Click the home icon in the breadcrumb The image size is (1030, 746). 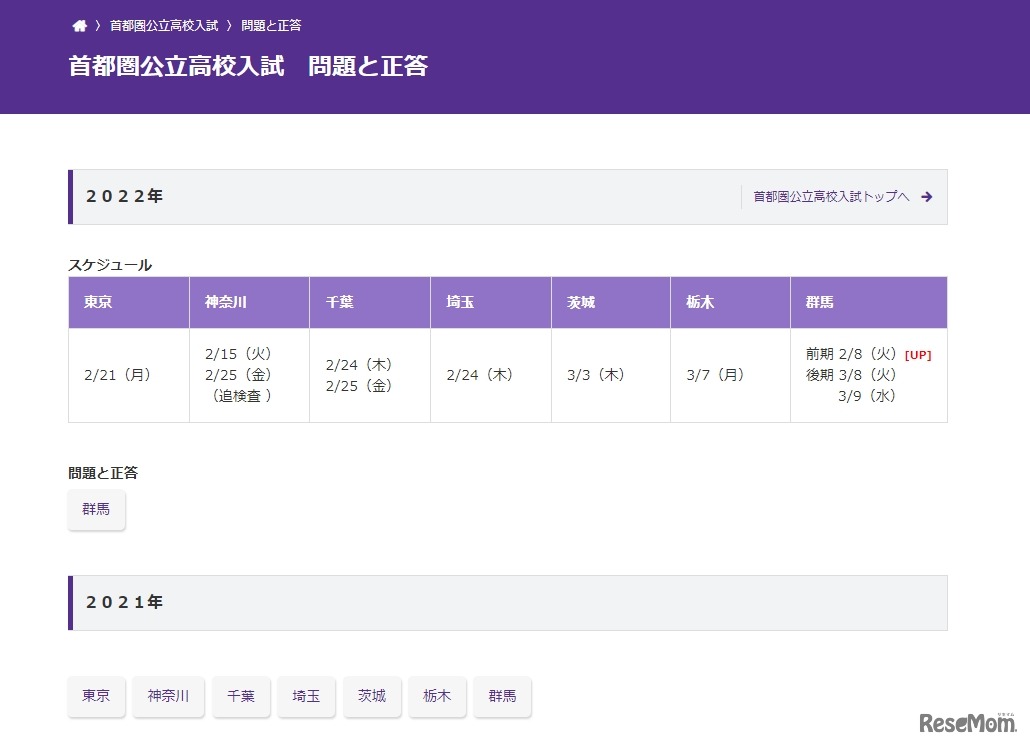(x=80, y=25)
